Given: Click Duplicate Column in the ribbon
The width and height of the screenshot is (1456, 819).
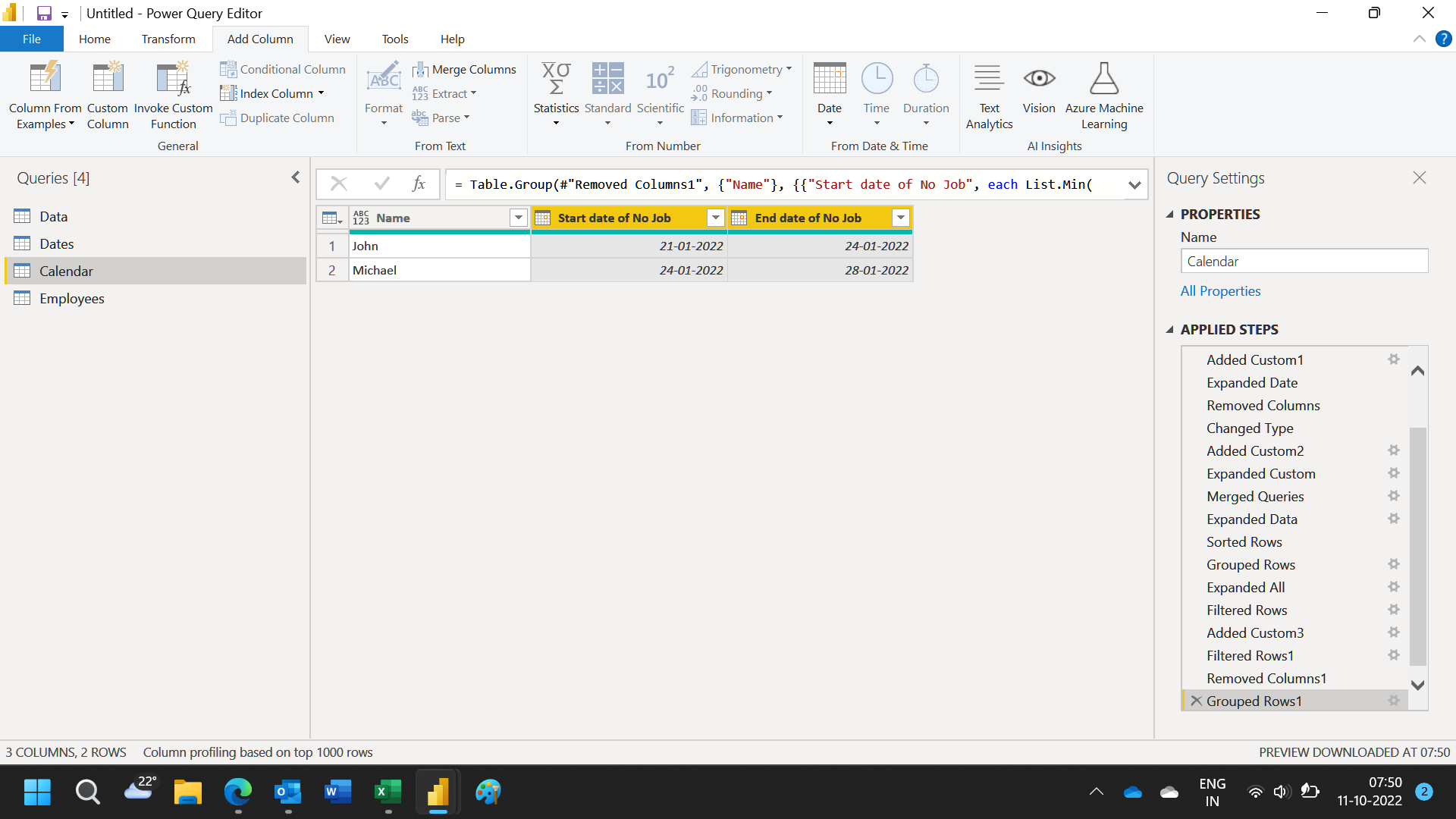Looking at the screenshot, I should (x=277, y=118).
